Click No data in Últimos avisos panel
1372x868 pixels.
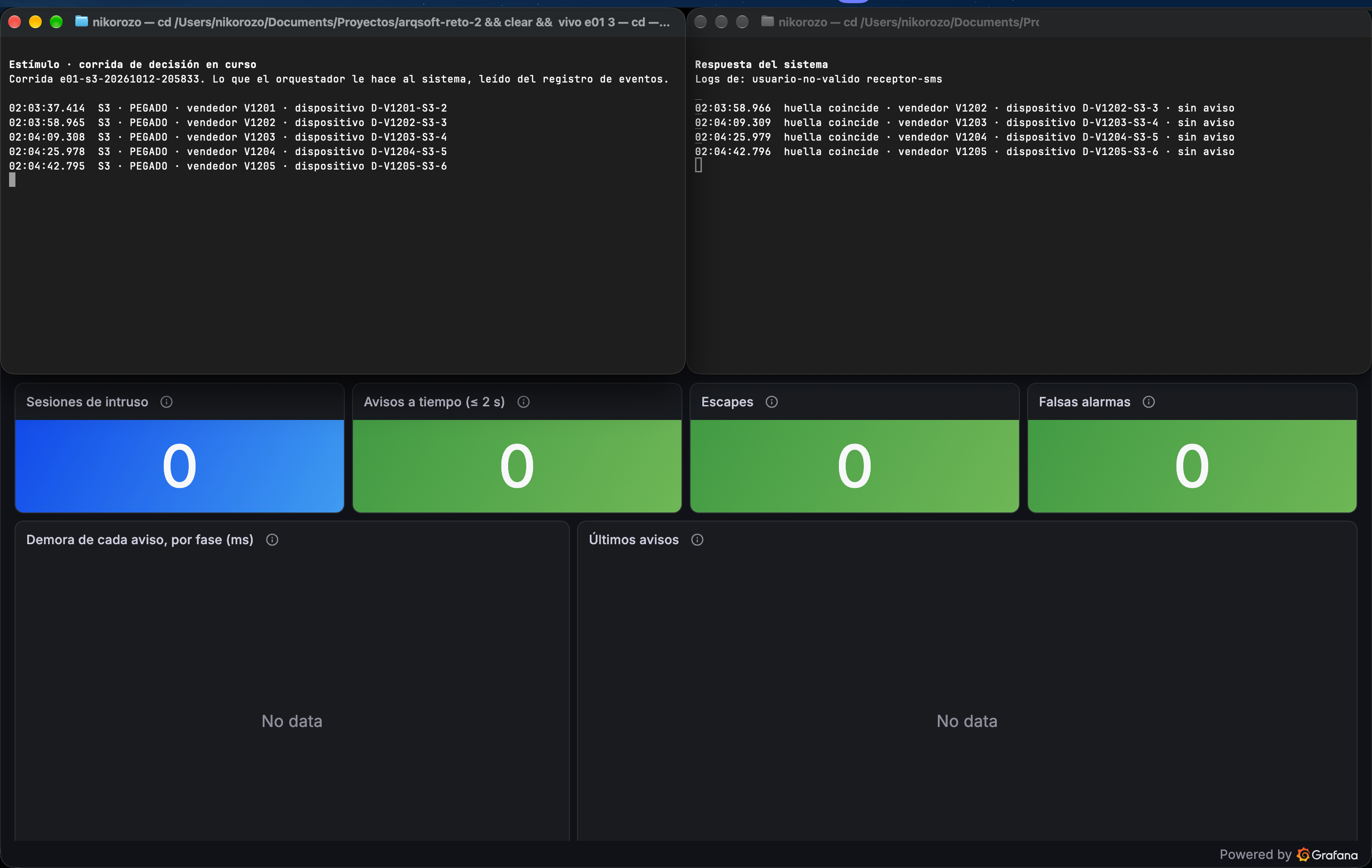pyautogui.click(x=967, y=721)
